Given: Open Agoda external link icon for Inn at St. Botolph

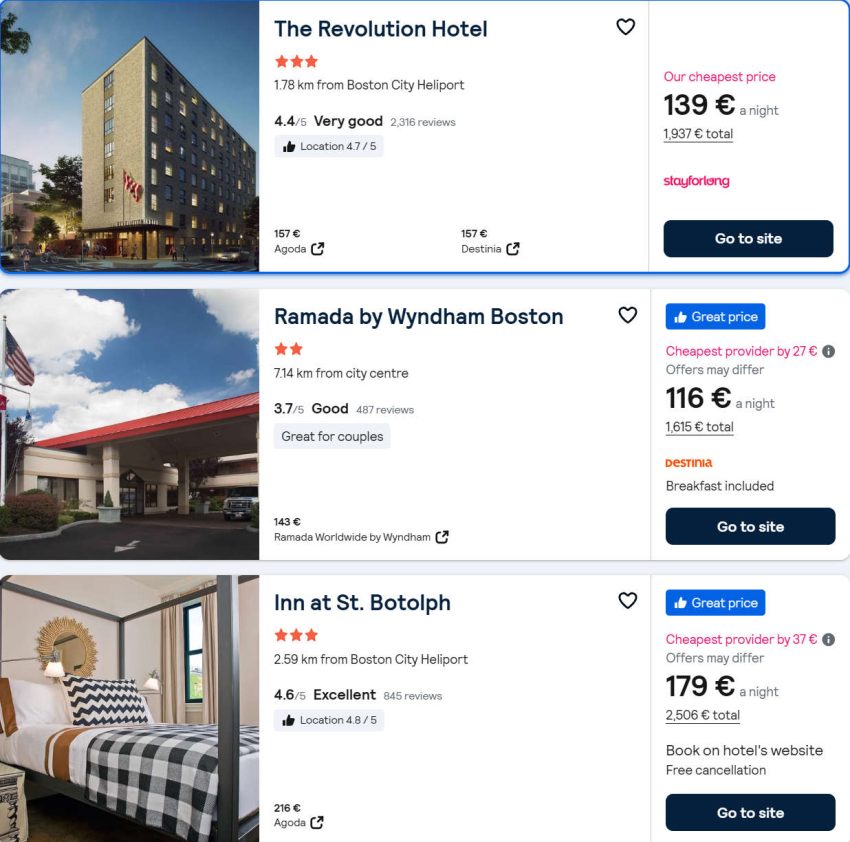Looking at the screenshot, I should (x=317, y=823).
